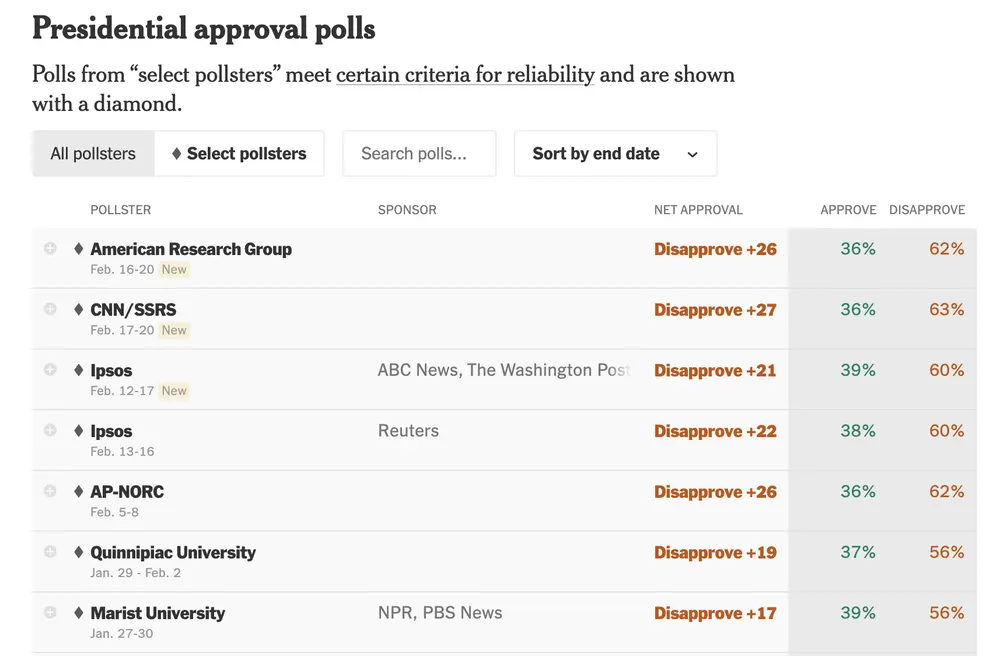
Task: Toggle to Select pollsters filter
Action: click(239, 154)
